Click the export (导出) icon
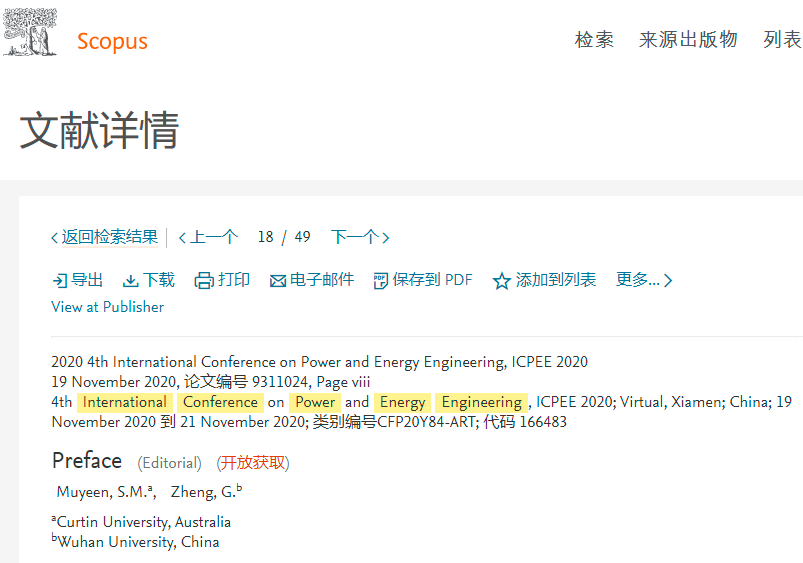 tap(60, 281)
